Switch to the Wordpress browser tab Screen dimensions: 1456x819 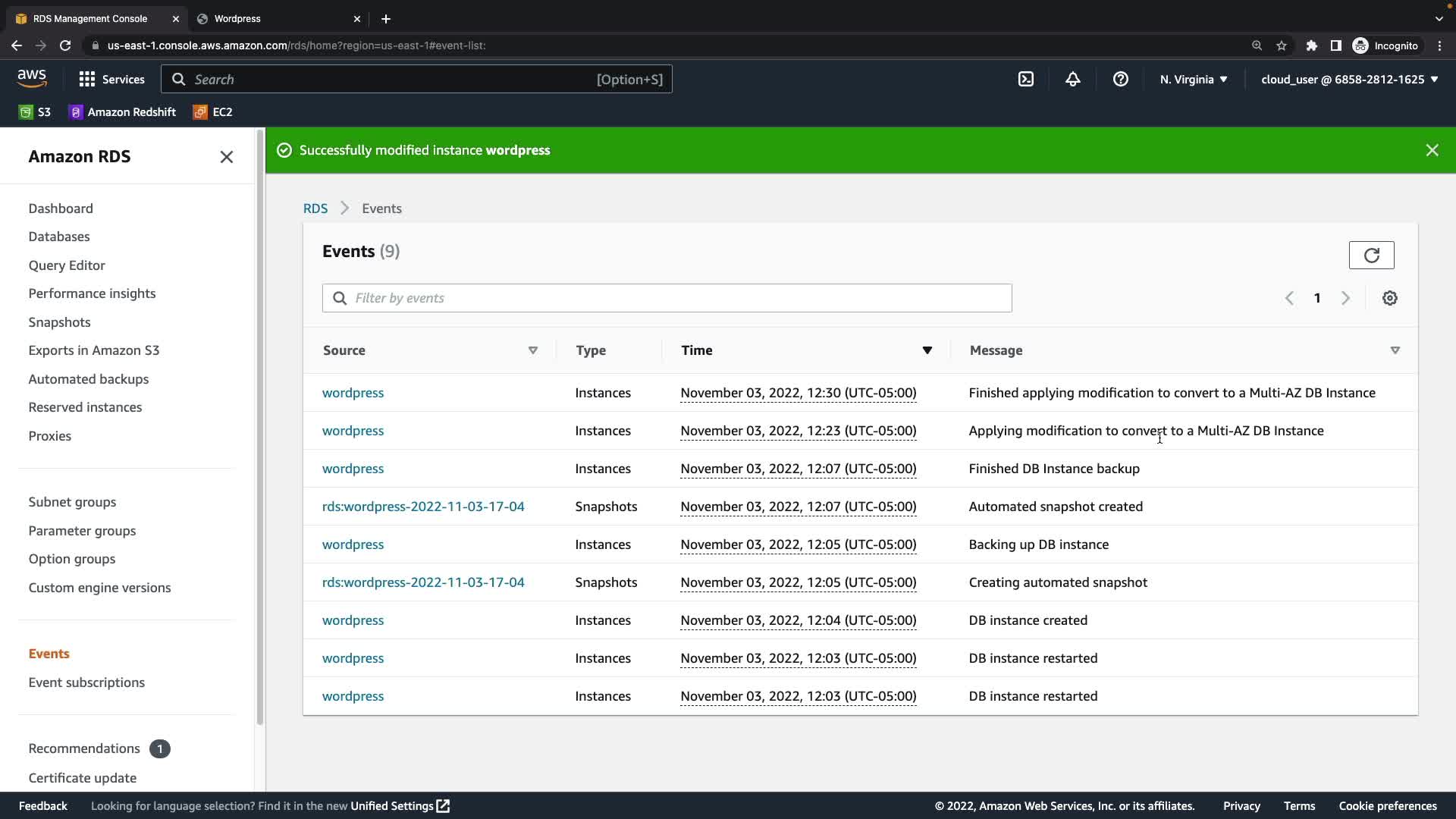coord(237,18)
